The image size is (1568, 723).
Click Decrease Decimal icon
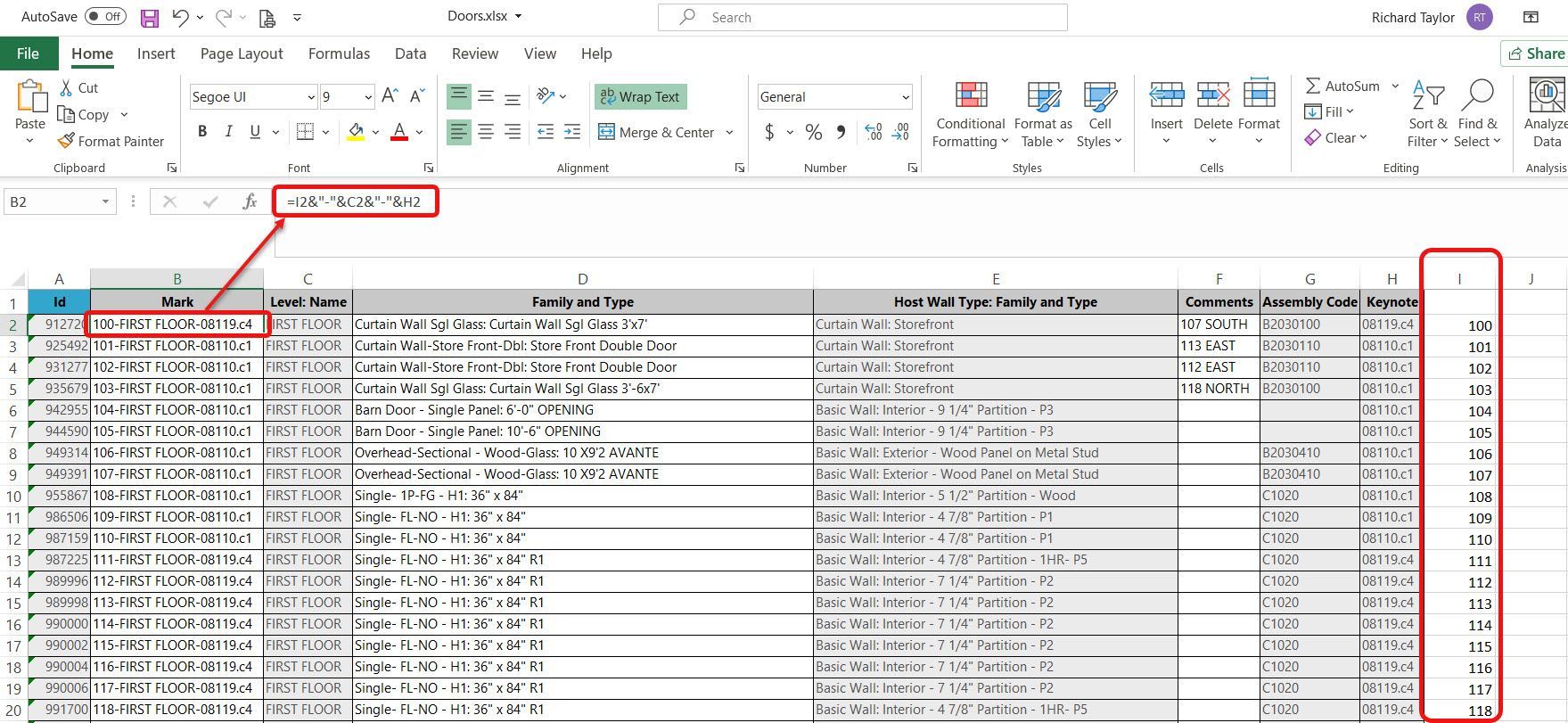pyautogui.click(x=900, y=132)
